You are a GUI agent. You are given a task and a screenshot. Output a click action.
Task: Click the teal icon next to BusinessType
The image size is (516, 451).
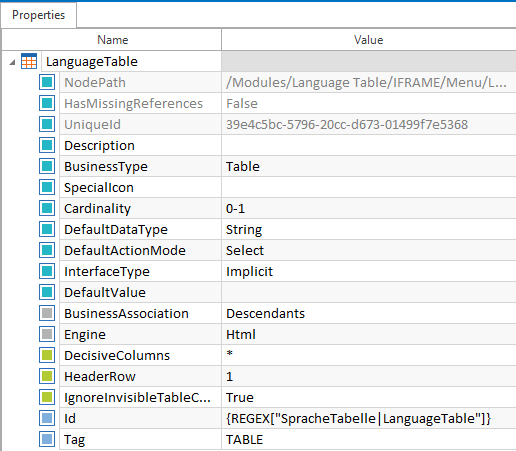(x=47, y=166)
